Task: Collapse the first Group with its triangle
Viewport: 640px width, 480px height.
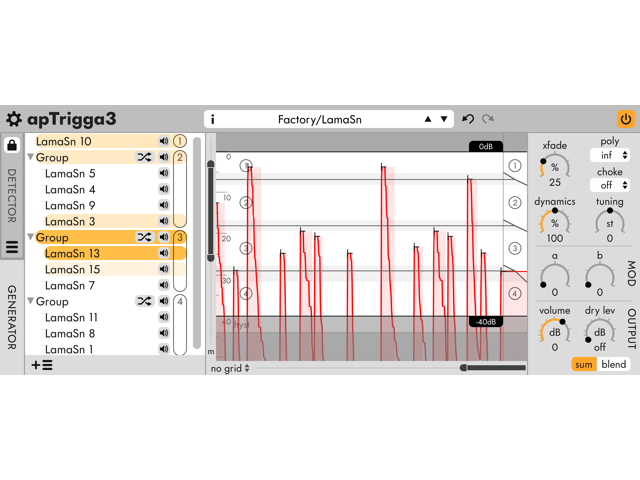Action: (30, 157)
